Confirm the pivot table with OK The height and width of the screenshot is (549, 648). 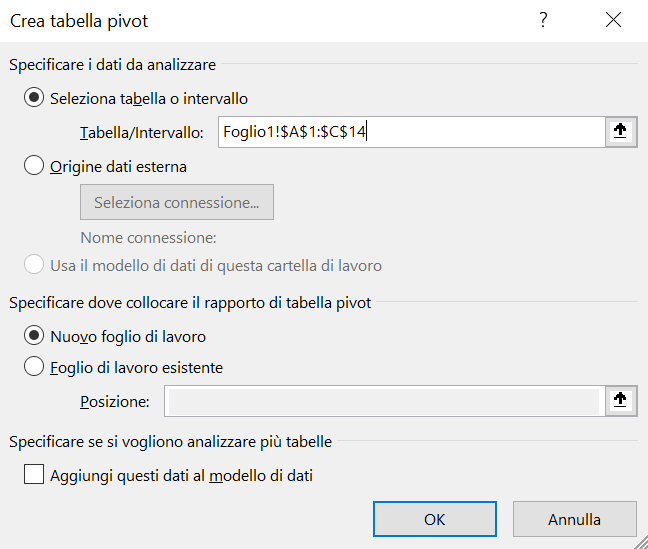point(435,519)
